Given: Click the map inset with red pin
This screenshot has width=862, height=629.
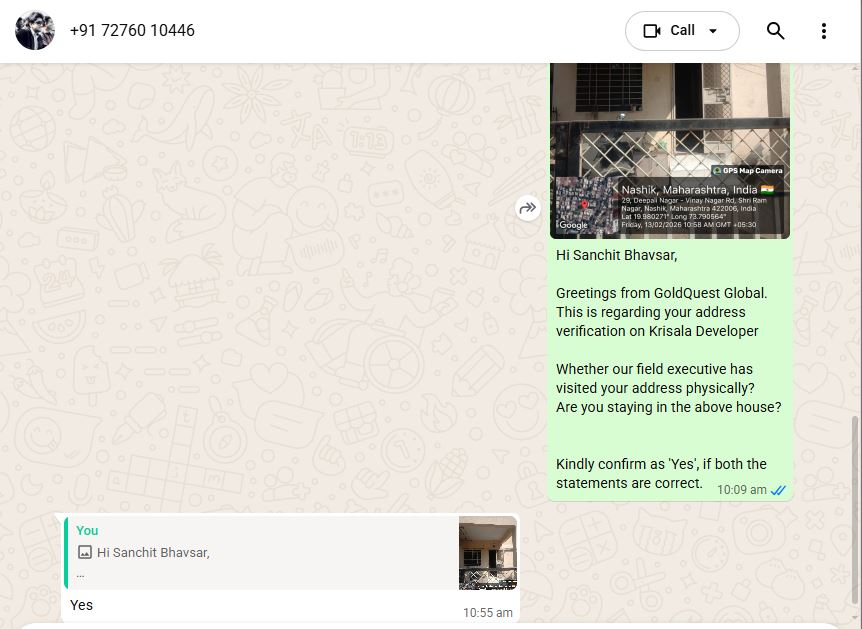Looking at the screenshot, I should (x=585, y=204).
